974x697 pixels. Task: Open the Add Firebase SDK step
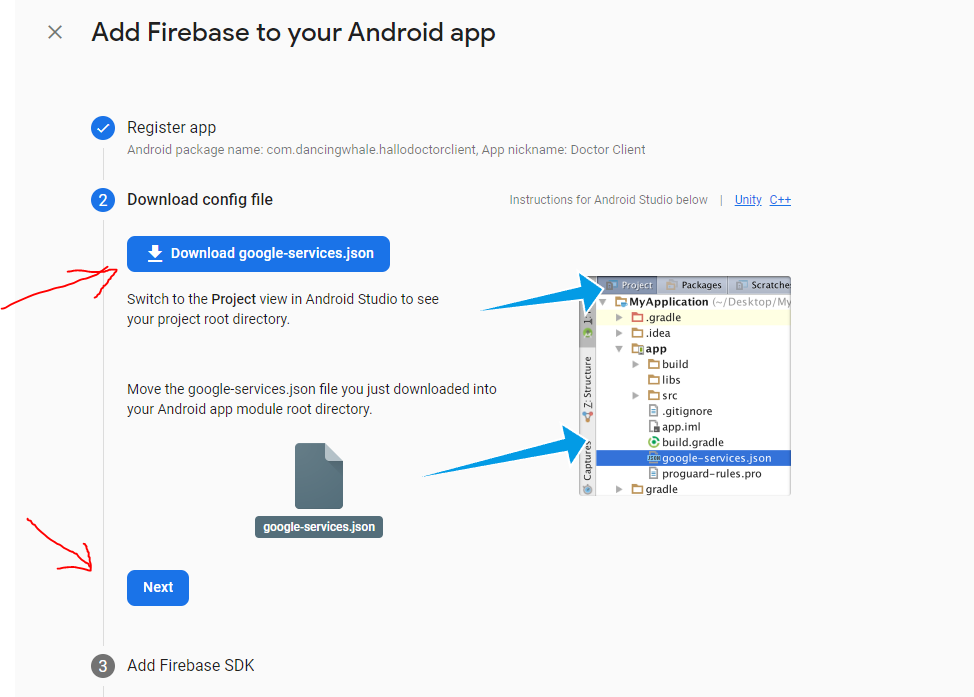(190, 666)
